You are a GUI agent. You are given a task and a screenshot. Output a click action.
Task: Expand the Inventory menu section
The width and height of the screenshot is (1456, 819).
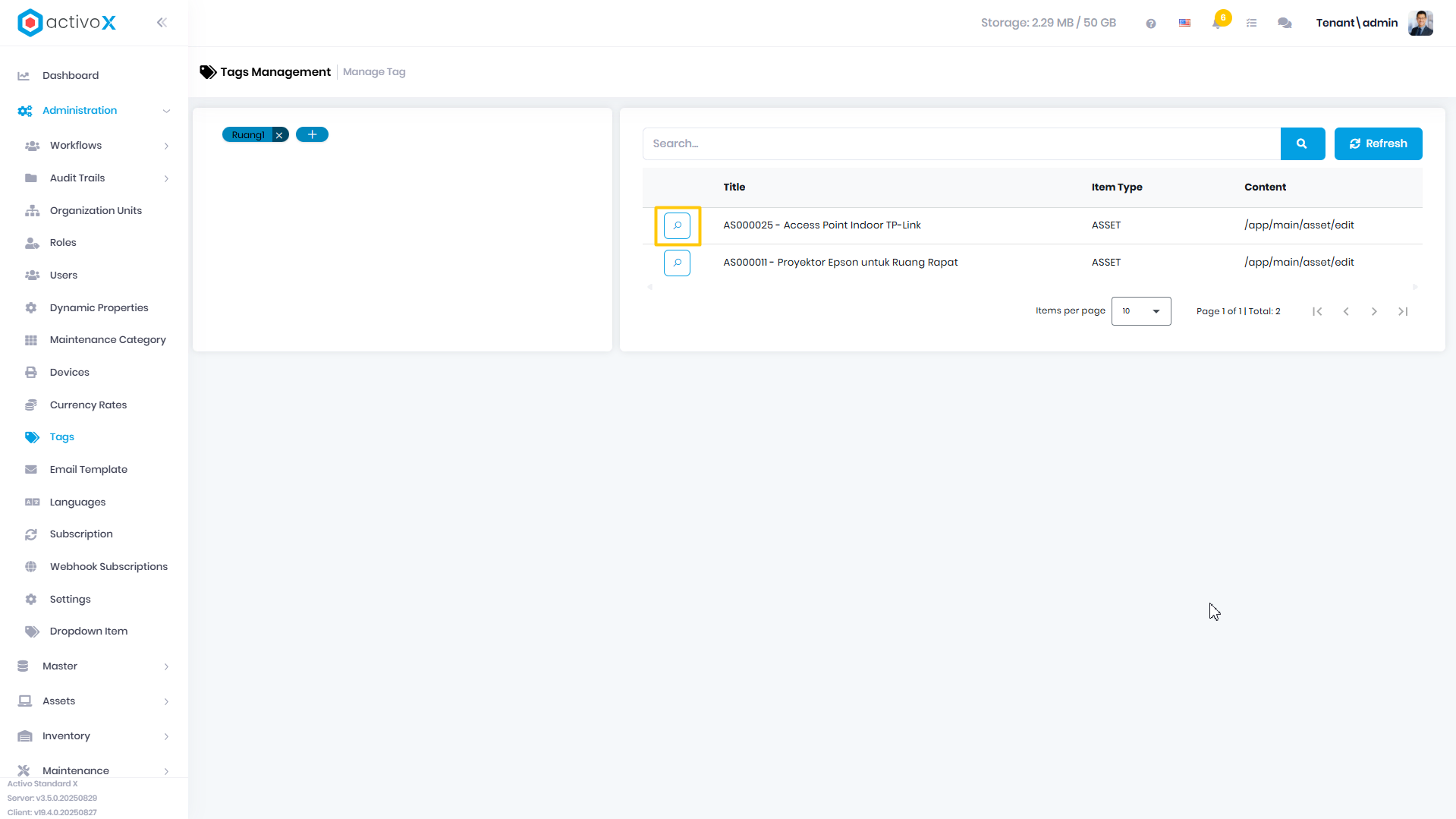point(94,736)
